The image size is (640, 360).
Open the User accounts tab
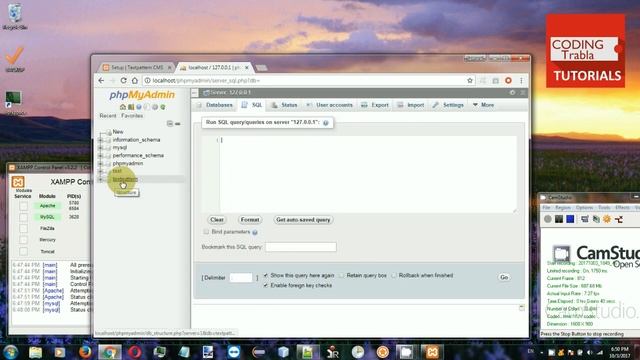[x=329, y=105]
